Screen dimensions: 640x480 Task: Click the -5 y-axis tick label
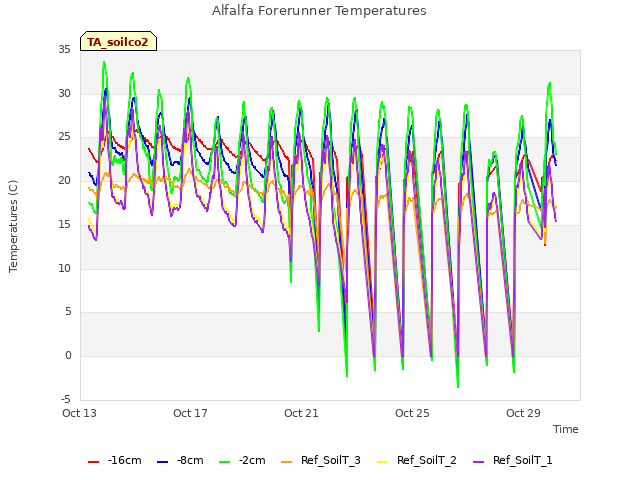click(x=66, y=399)
